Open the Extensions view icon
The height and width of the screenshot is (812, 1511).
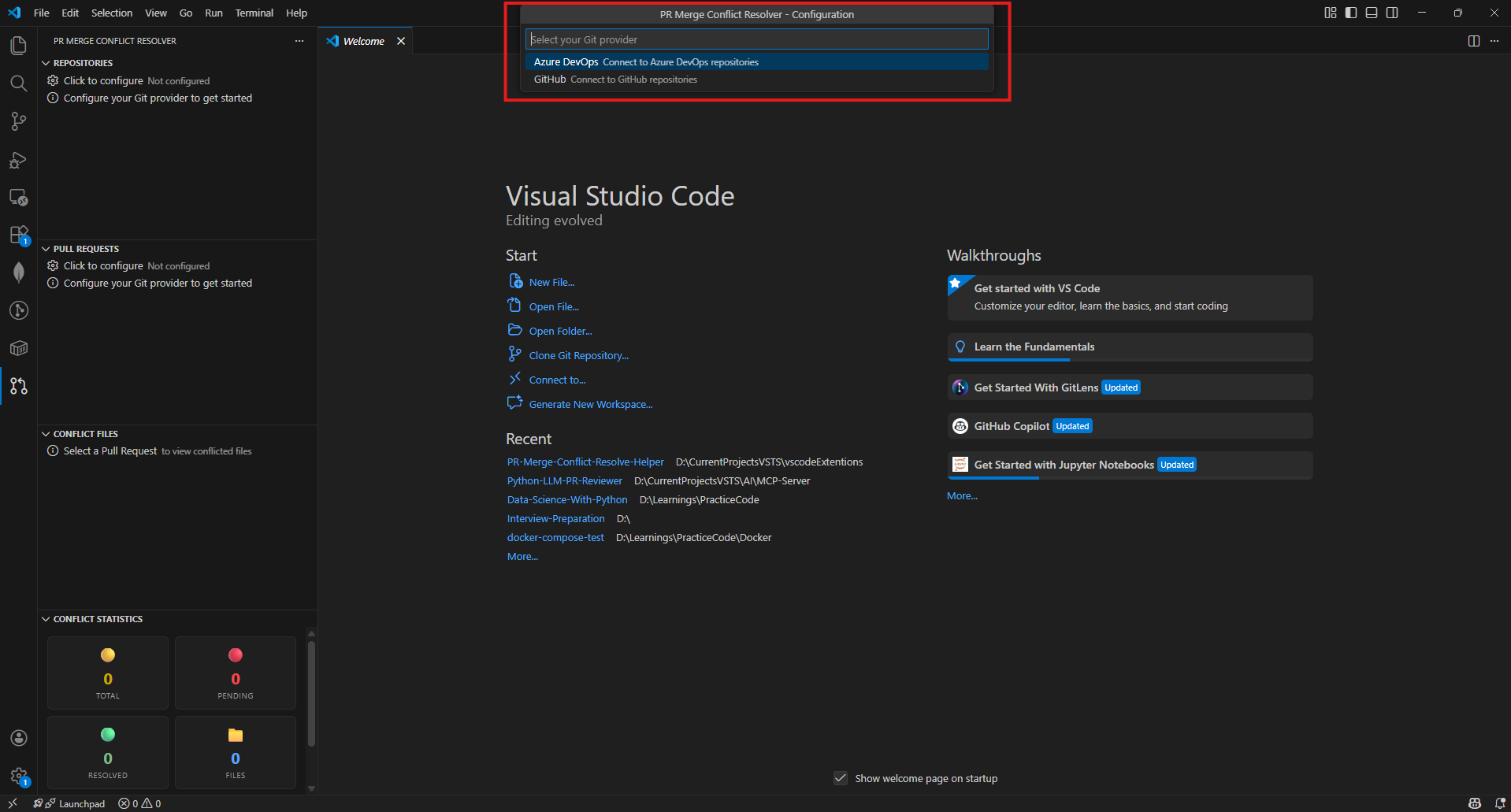[18, 235]
